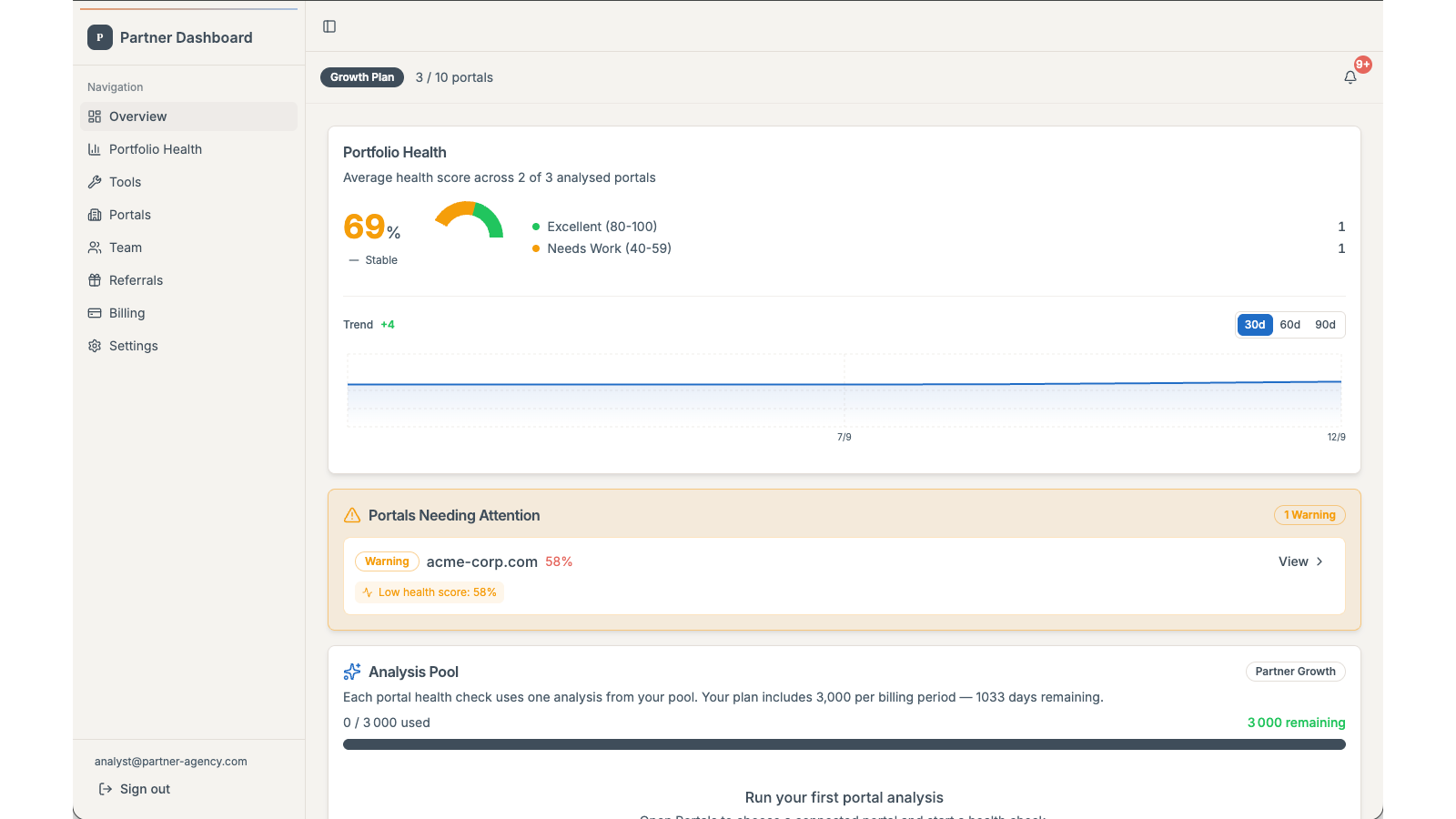This screenshot has height=819, width=1456.
Task: Toggle the sidebar panel icon
Action: 329,26
